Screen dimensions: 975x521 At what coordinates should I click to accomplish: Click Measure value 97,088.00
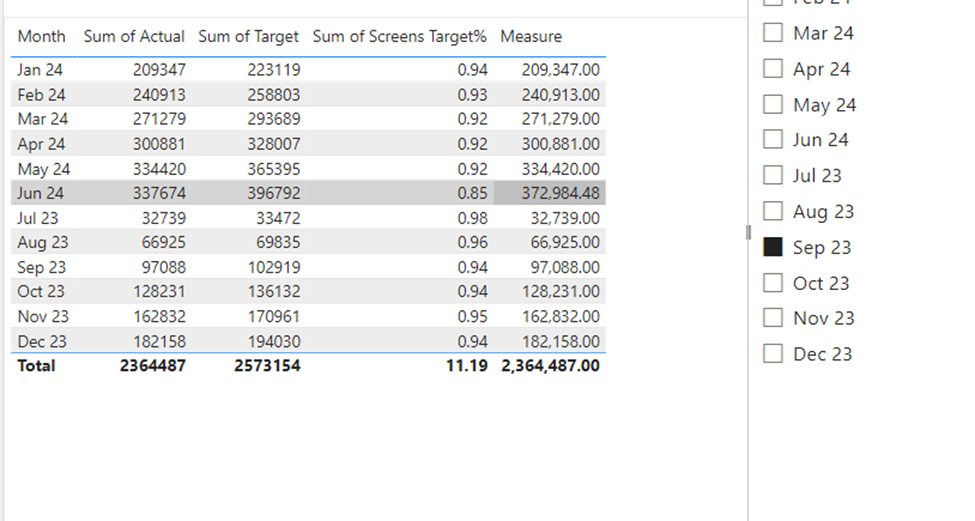pyautogui.click(x=565, y=267)
